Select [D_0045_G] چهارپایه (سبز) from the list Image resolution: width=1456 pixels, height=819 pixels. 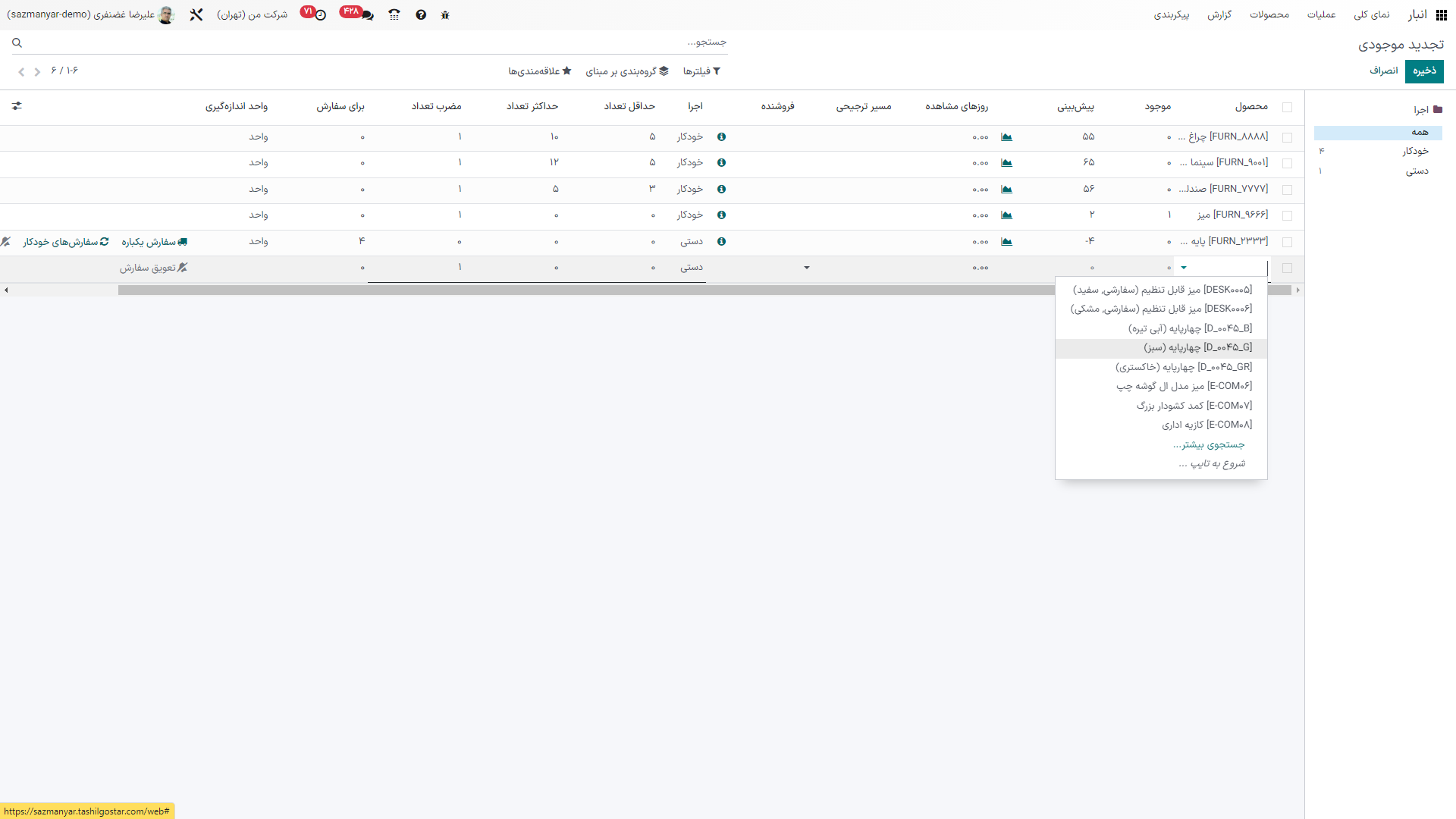[x=1197, y=348]
